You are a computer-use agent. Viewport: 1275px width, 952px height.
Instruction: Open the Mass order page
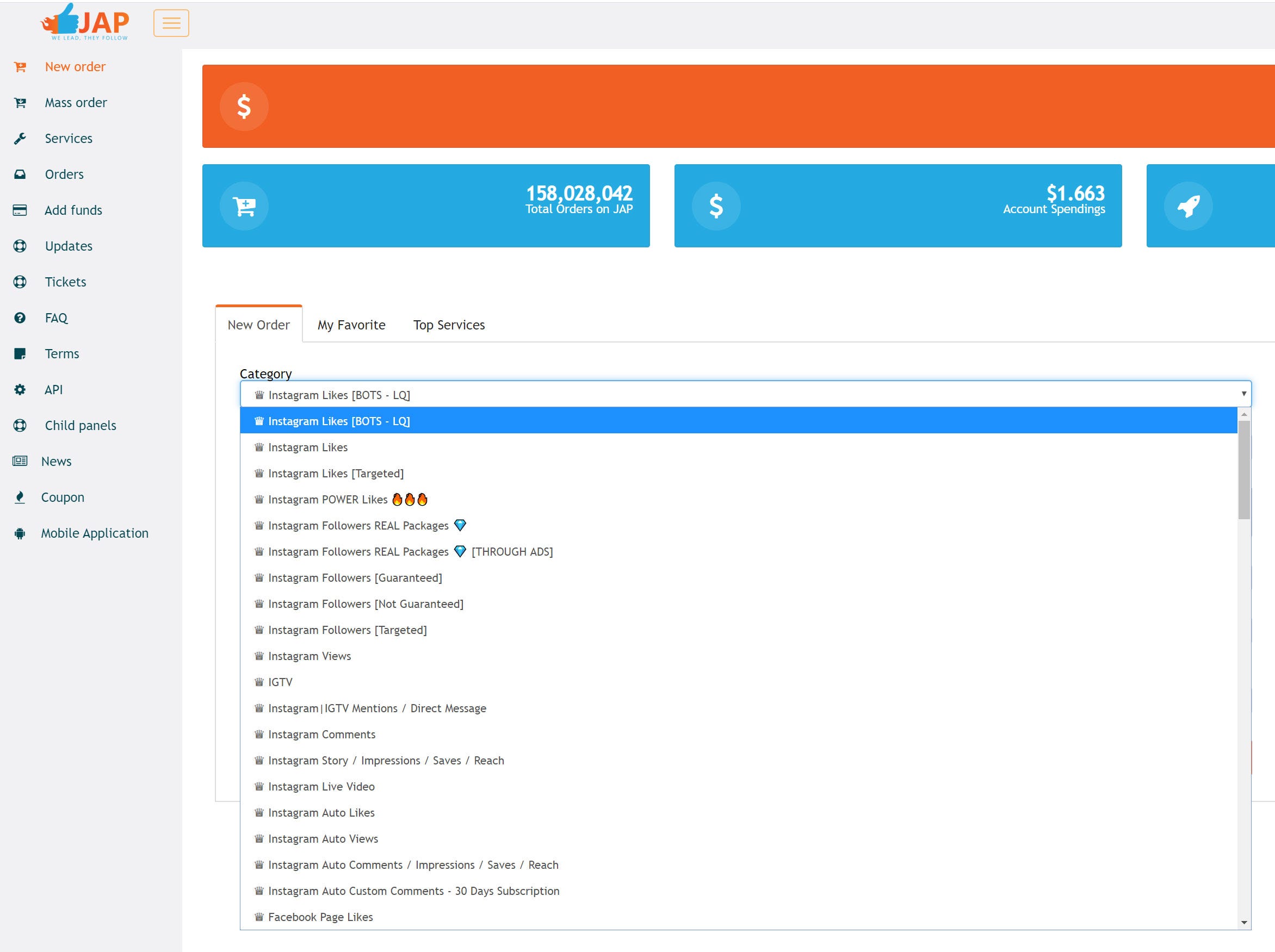[x=76, y=103]
